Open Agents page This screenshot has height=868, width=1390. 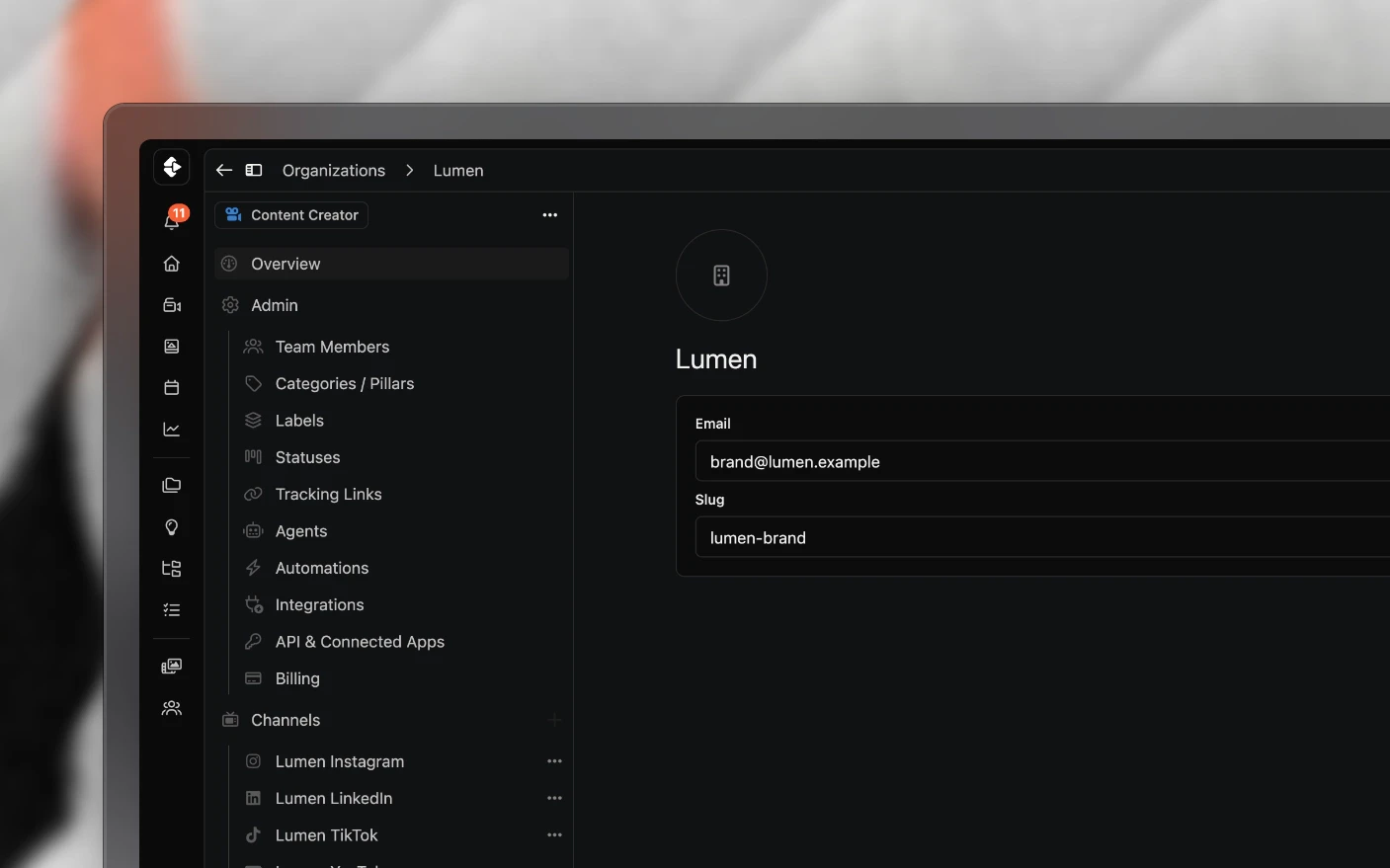click(301, 531)
